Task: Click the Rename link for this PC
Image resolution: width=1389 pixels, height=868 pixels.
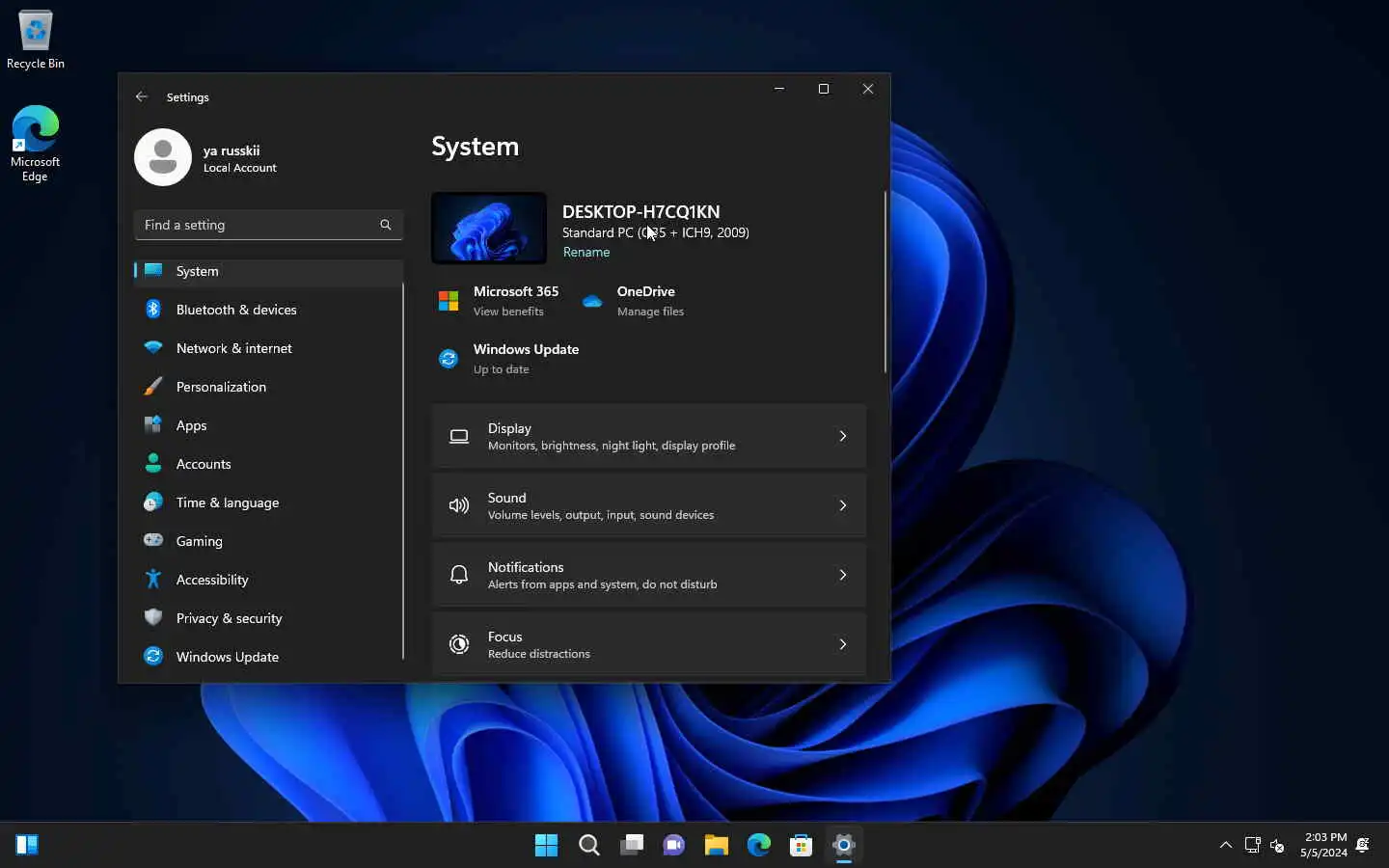Action: [x=586, y=252]
